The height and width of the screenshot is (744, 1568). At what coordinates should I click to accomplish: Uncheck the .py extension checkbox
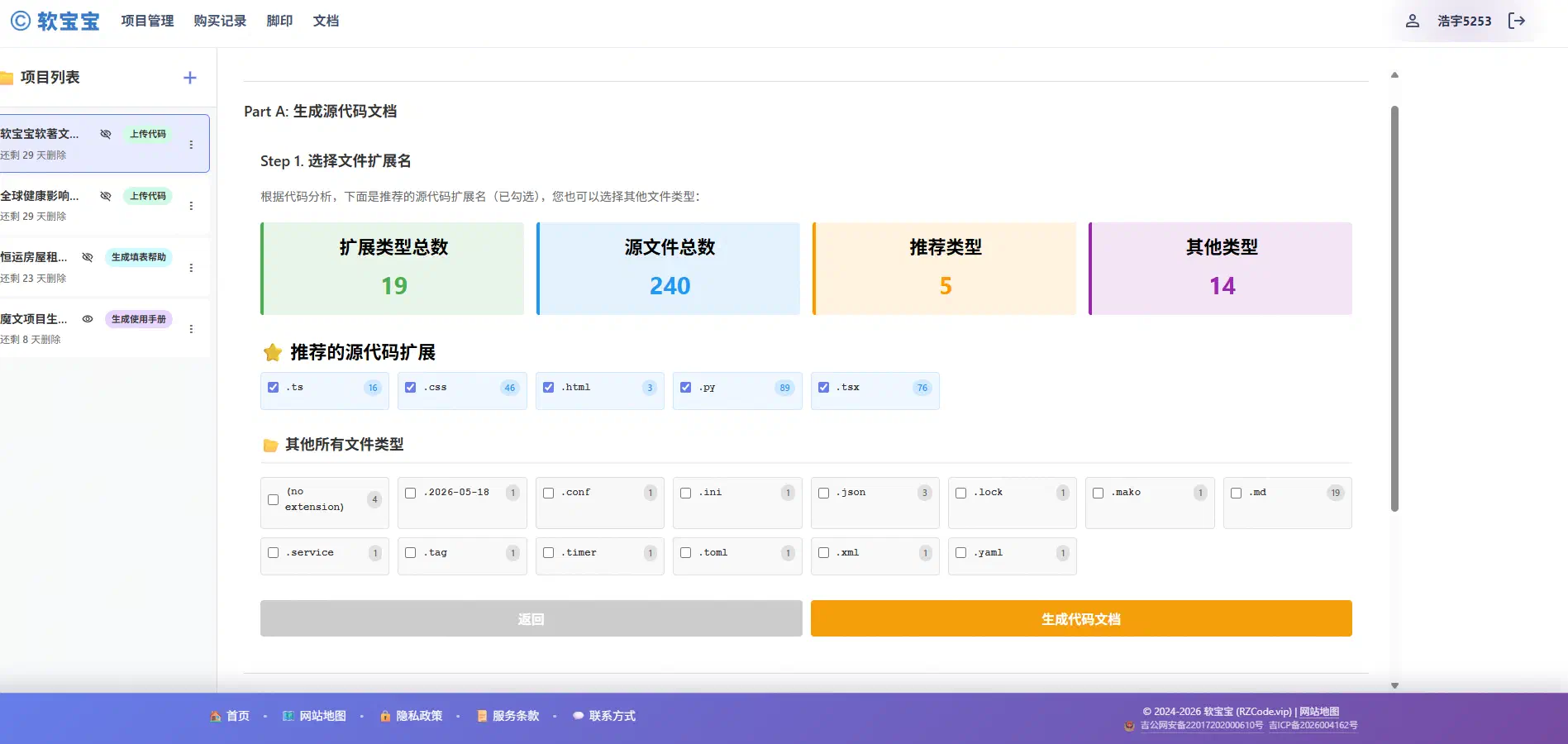pos(686,387)
